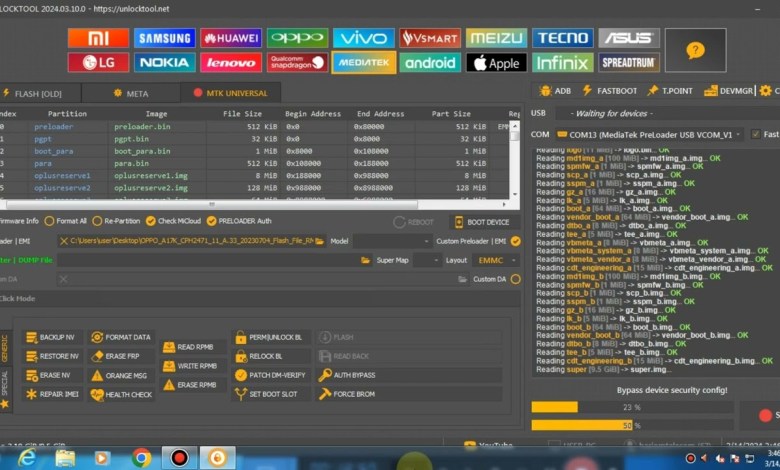Image resolution: width=780 pixels, height=470 pixels.
Task: Open Google Chrome from the taskbar
Action: (x=141, y=458)
